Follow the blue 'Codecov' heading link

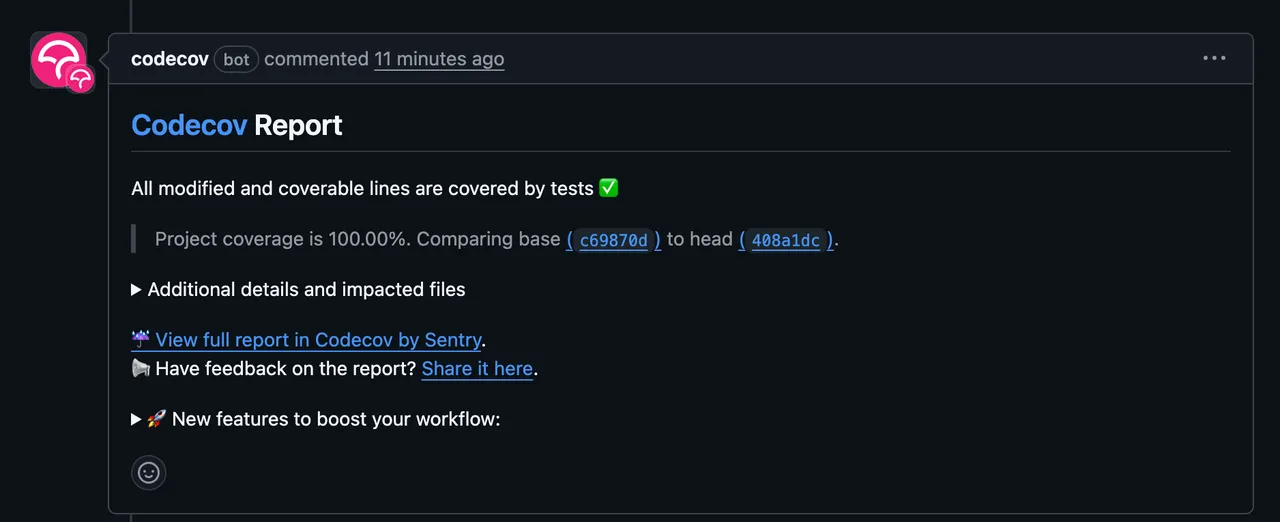tap(189, 125)
